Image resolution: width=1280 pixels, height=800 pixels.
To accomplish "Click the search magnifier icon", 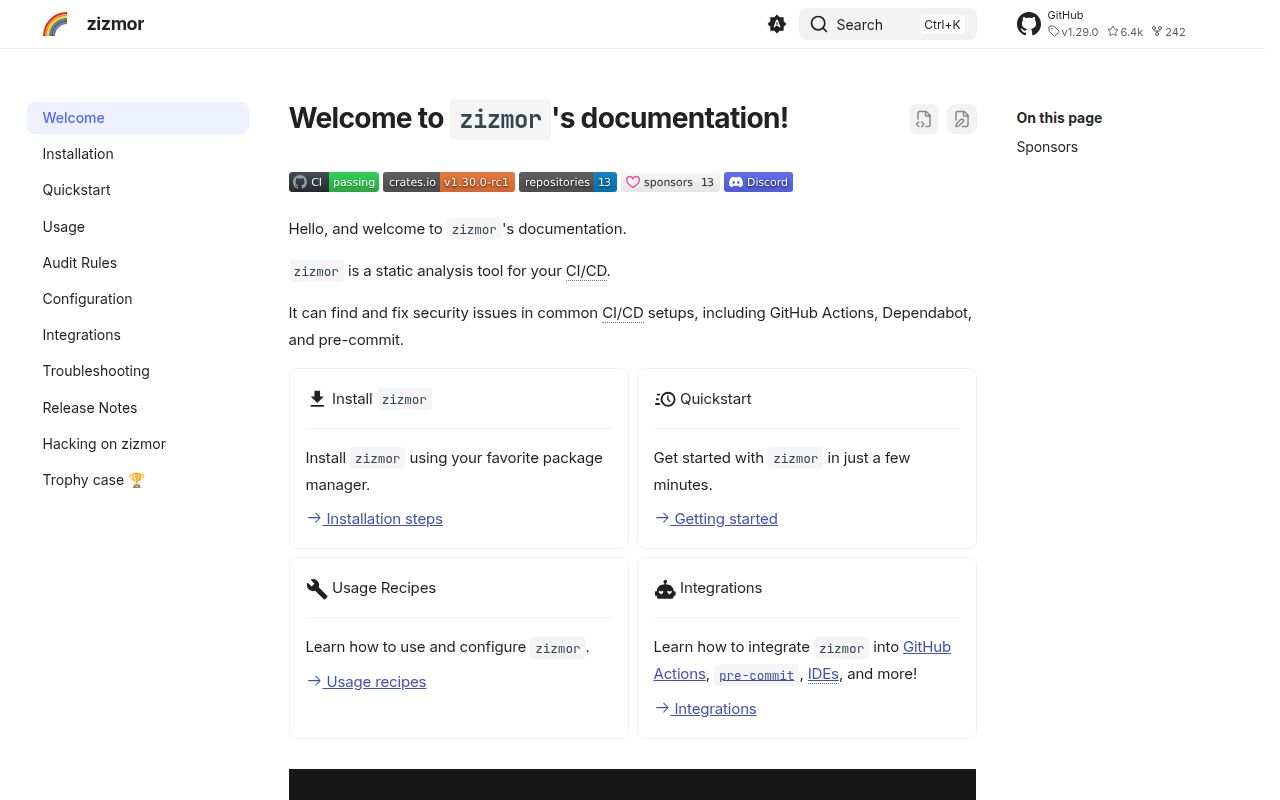I will pyautogui.click(x=819, y=24).
